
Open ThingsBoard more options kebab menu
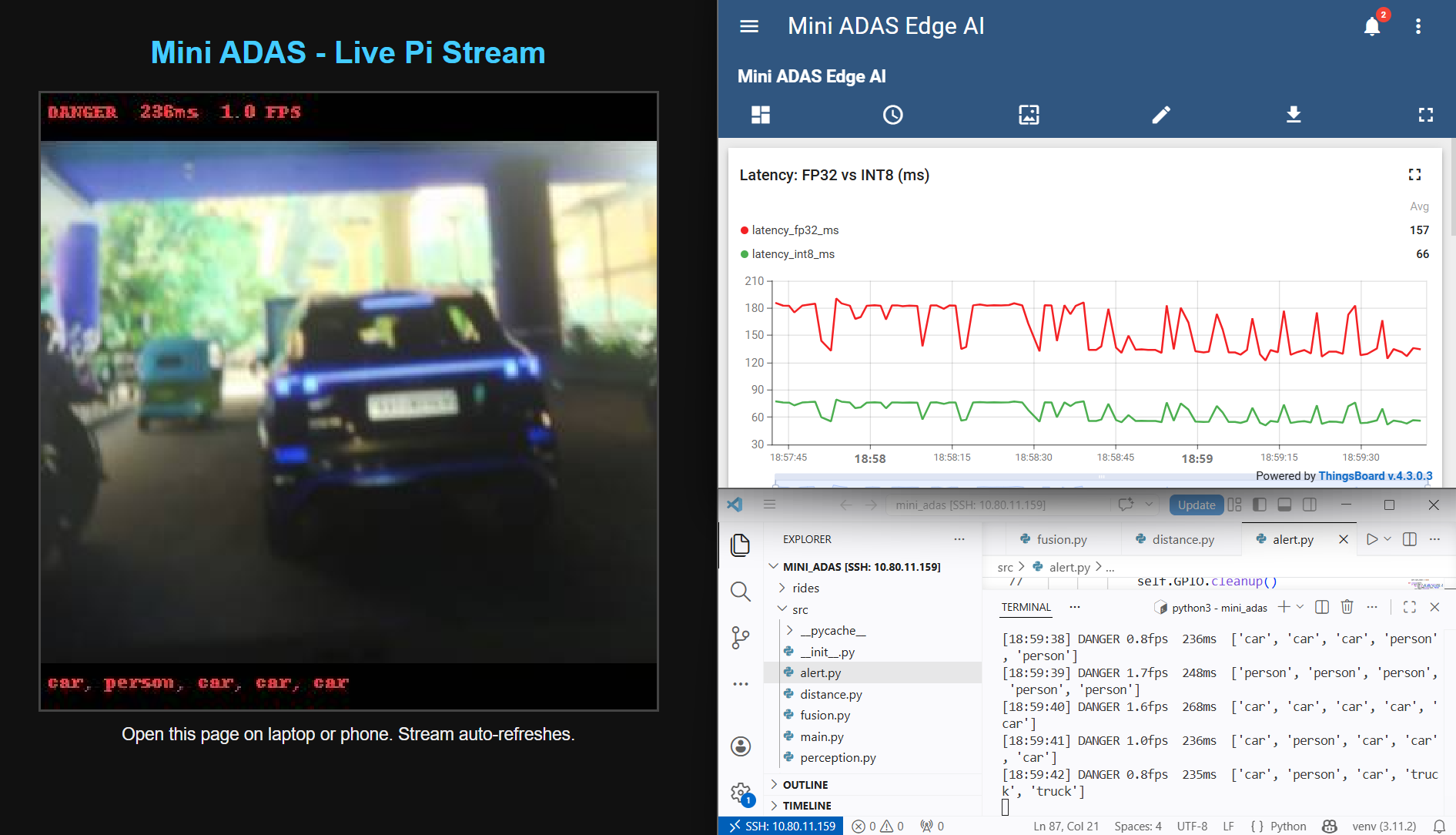pyautogui.click(x=1418, y=26)
